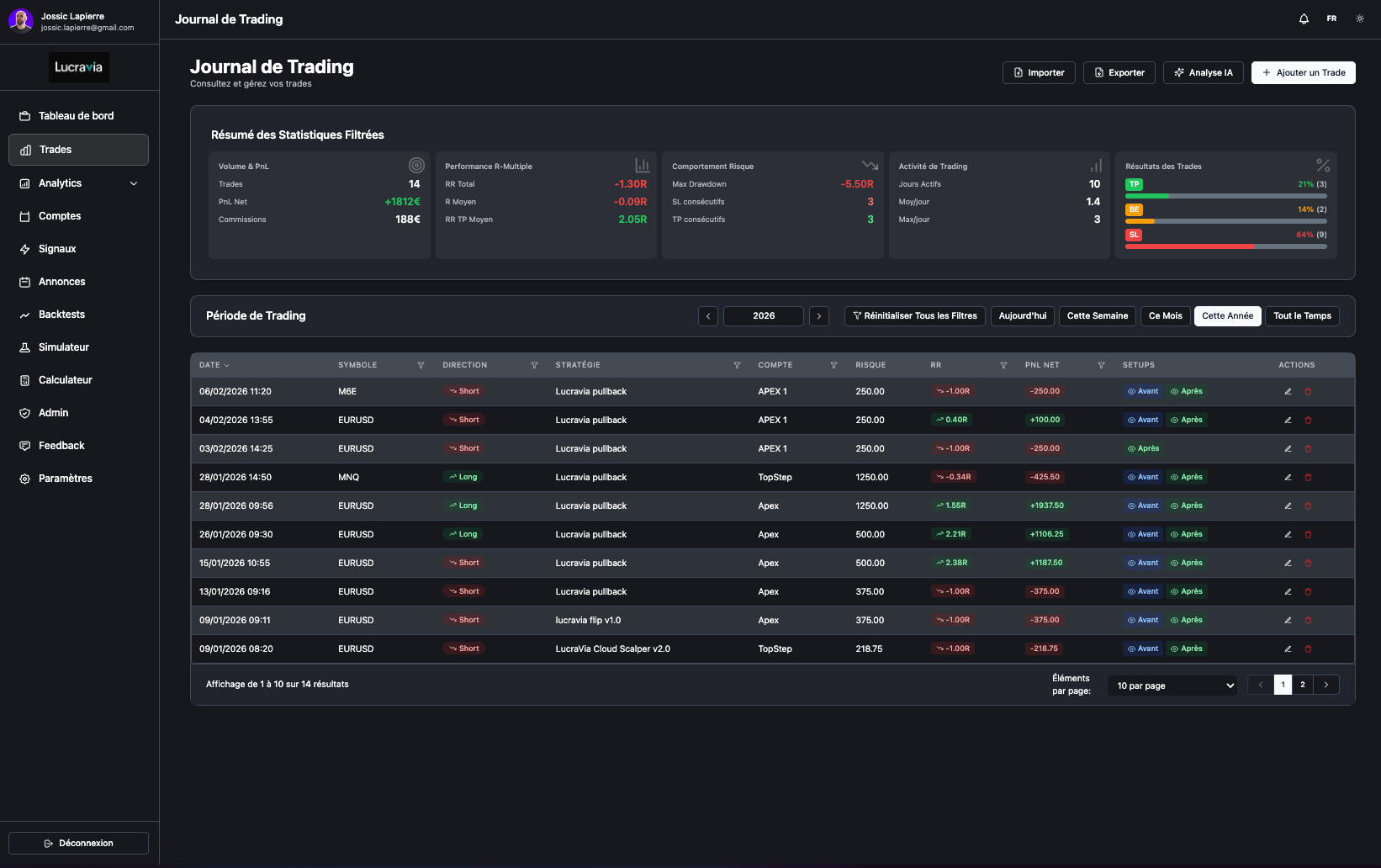Open the Symbole column filter icon
This screenshot has height=868, width=1381.
point(421,366)
